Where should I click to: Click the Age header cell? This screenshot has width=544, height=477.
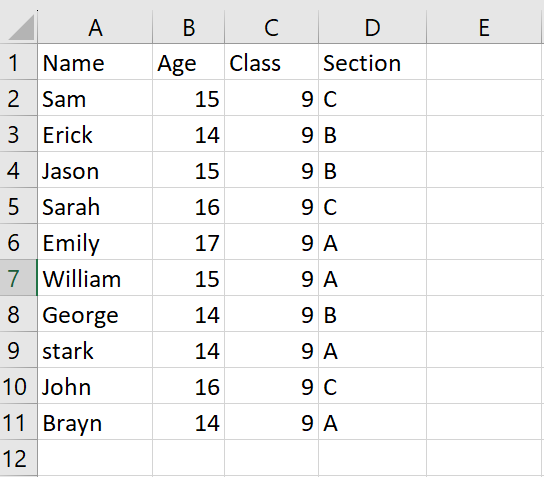point(188,62)
